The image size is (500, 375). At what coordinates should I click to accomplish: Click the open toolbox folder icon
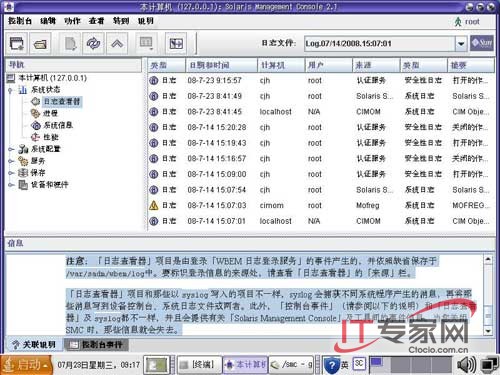click(x=40, y=43)
